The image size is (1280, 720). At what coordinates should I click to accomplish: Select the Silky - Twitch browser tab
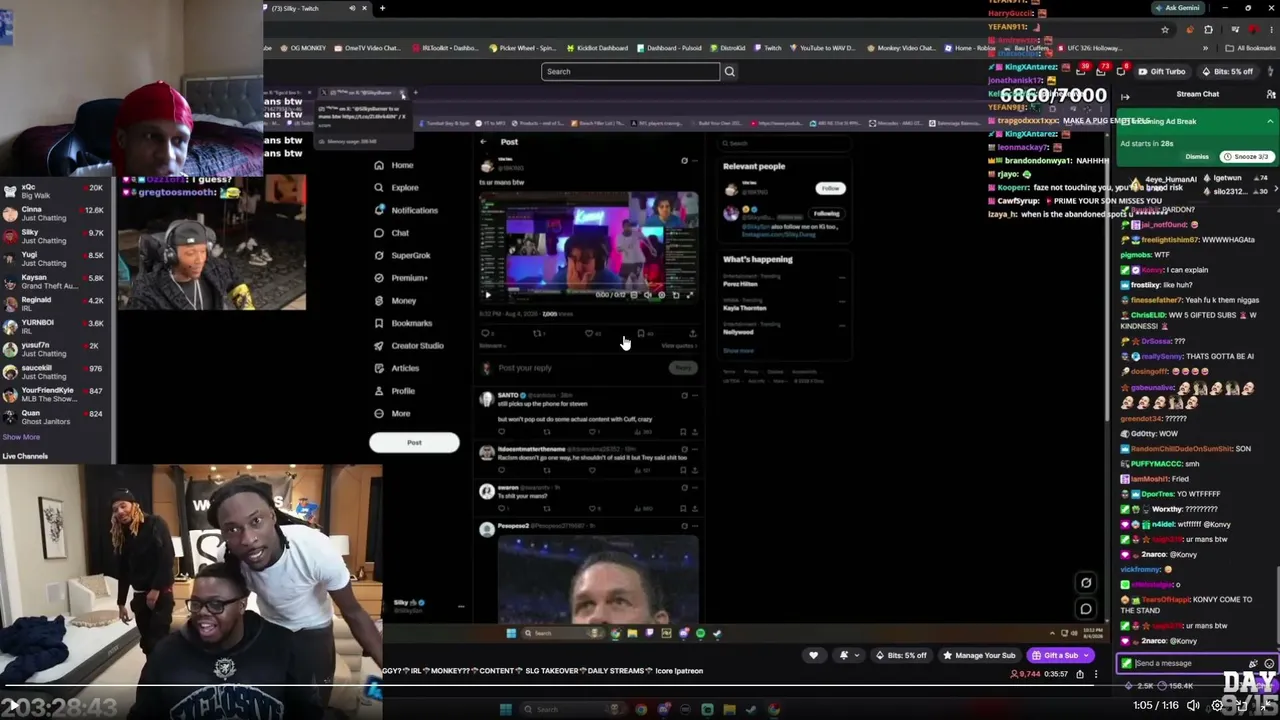click(313, 8)
